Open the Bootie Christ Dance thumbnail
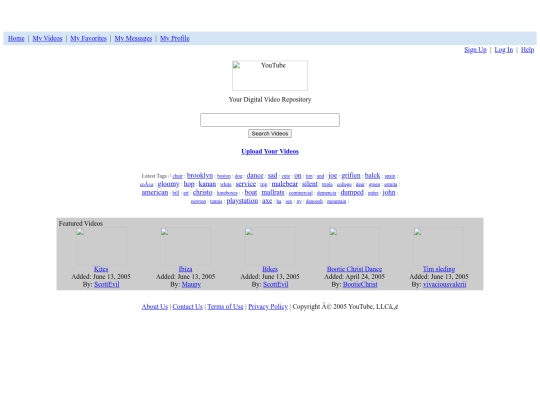 [x=354, y=246]
